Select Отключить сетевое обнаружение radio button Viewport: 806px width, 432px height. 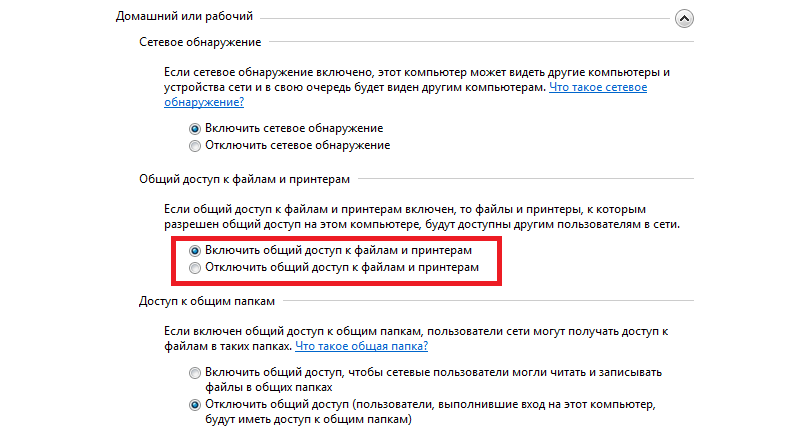195,146
